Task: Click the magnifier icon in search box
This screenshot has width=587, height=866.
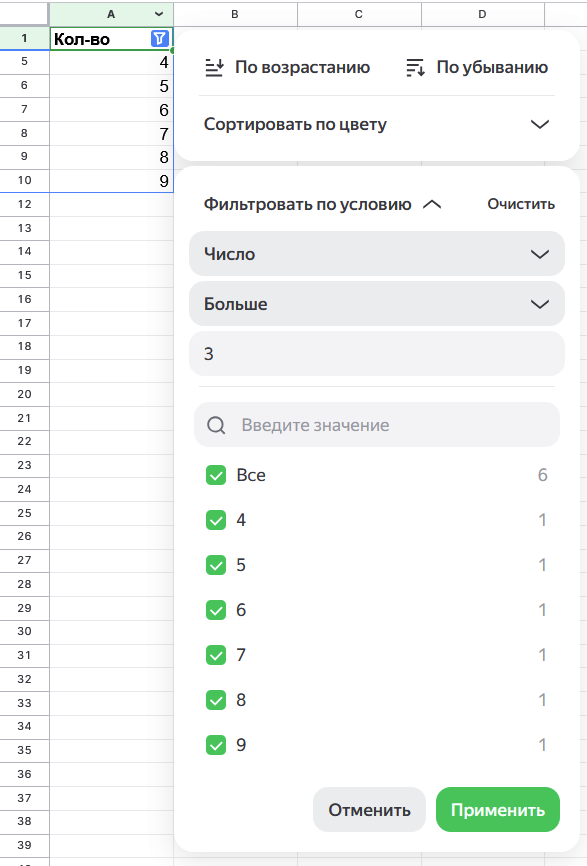Action: pyautogui.click(x=216, y=425)
